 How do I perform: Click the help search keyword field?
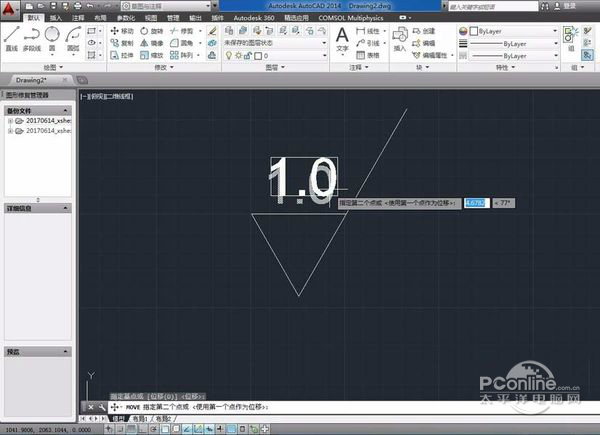pyautogui.click(x=493, y=6)
